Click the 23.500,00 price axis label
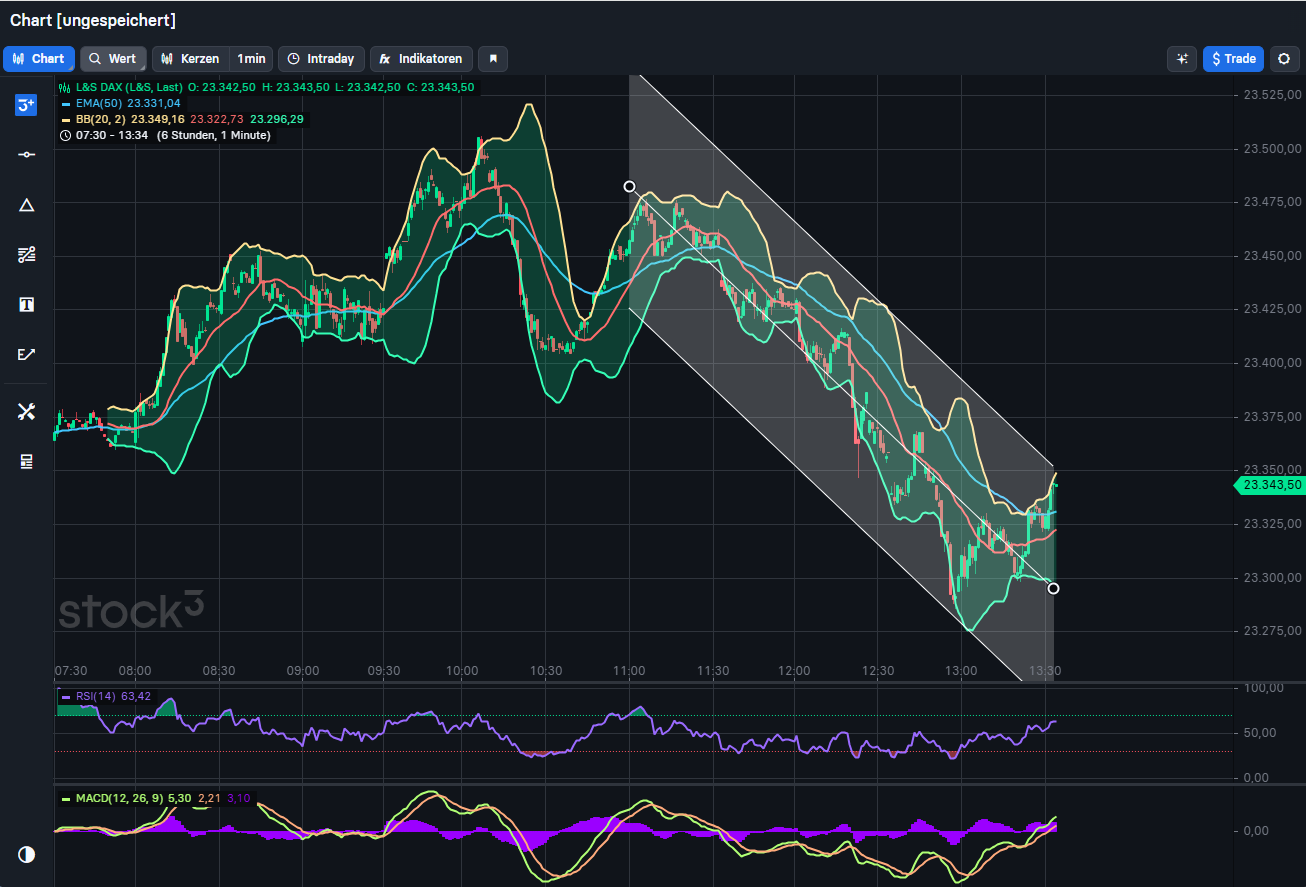 tap(1272, 148)
